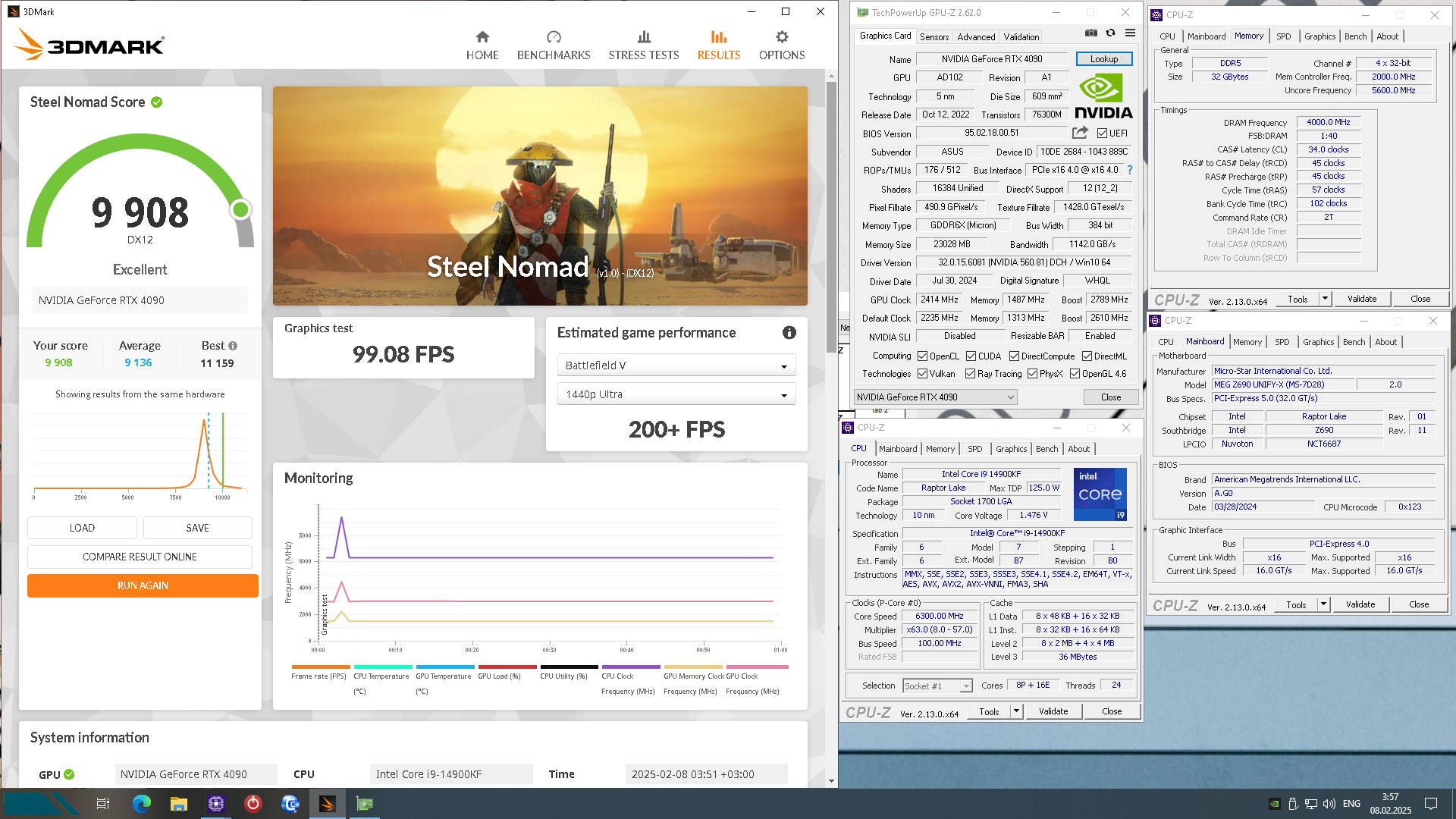
Task: Expand Tools arrow in CPU-Z Memory window
Action: click(1325, 299)
